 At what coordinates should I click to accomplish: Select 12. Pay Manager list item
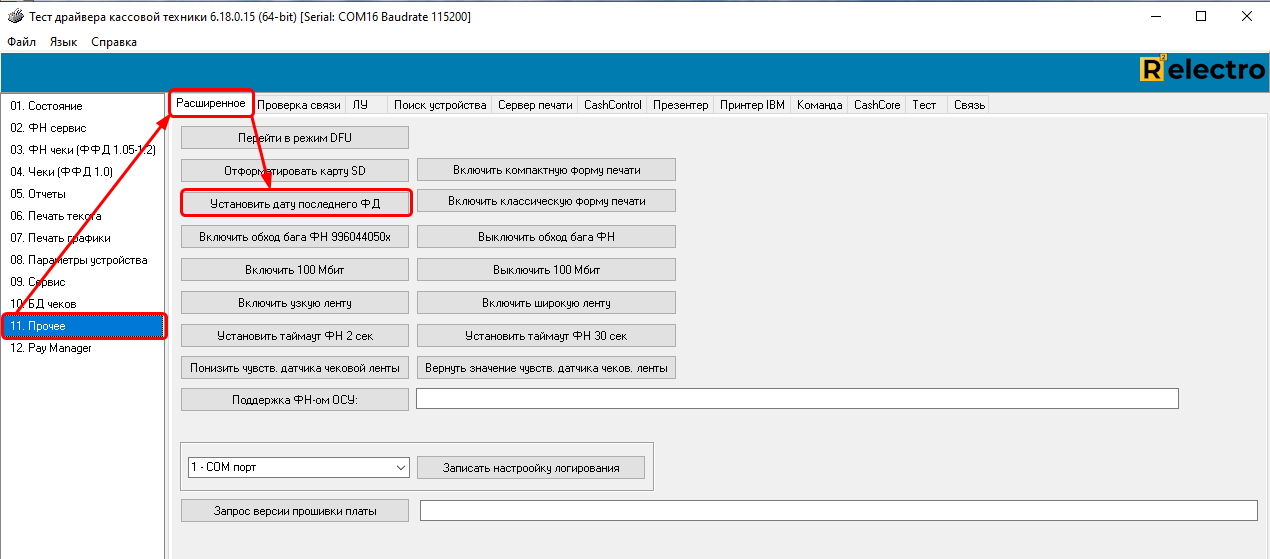pos(50,348)
